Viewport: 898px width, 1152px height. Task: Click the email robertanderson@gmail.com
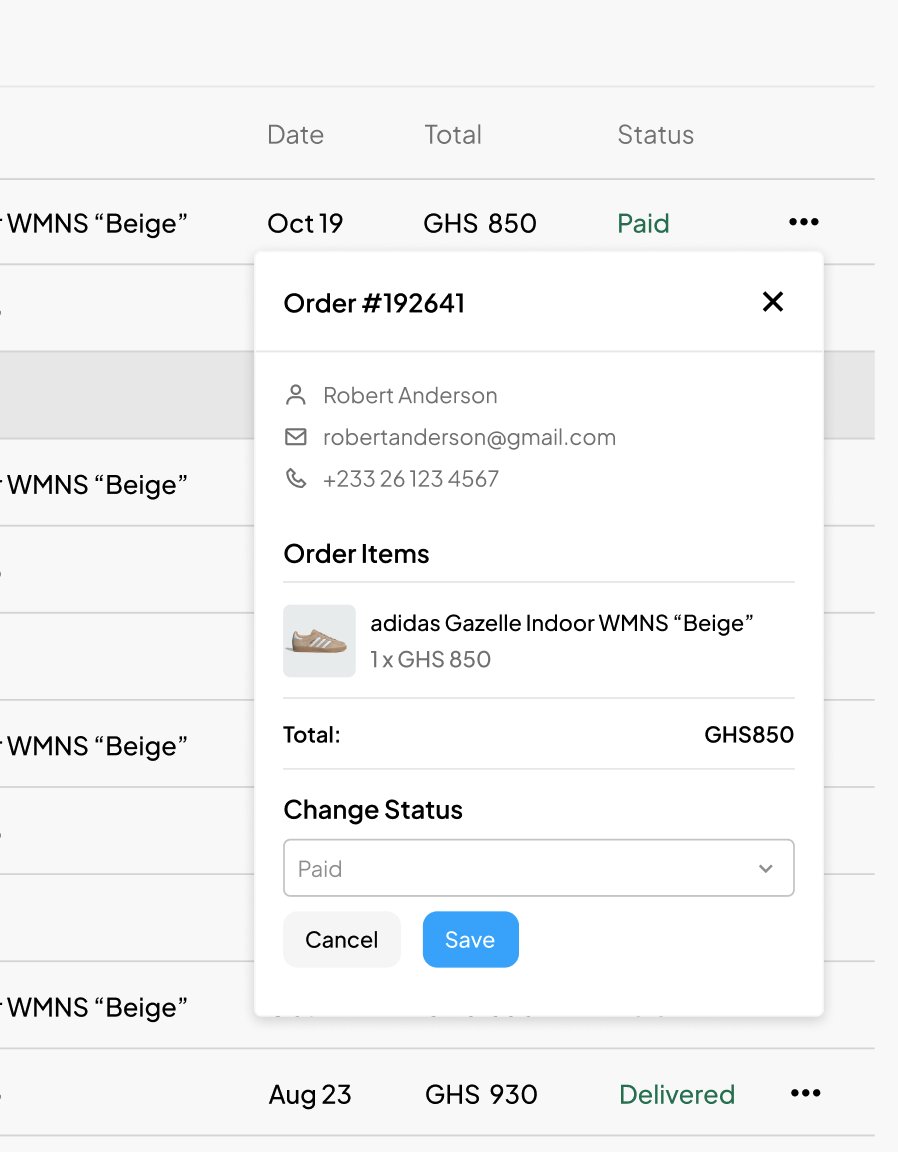pyautogui.click(x=470, y=437)
